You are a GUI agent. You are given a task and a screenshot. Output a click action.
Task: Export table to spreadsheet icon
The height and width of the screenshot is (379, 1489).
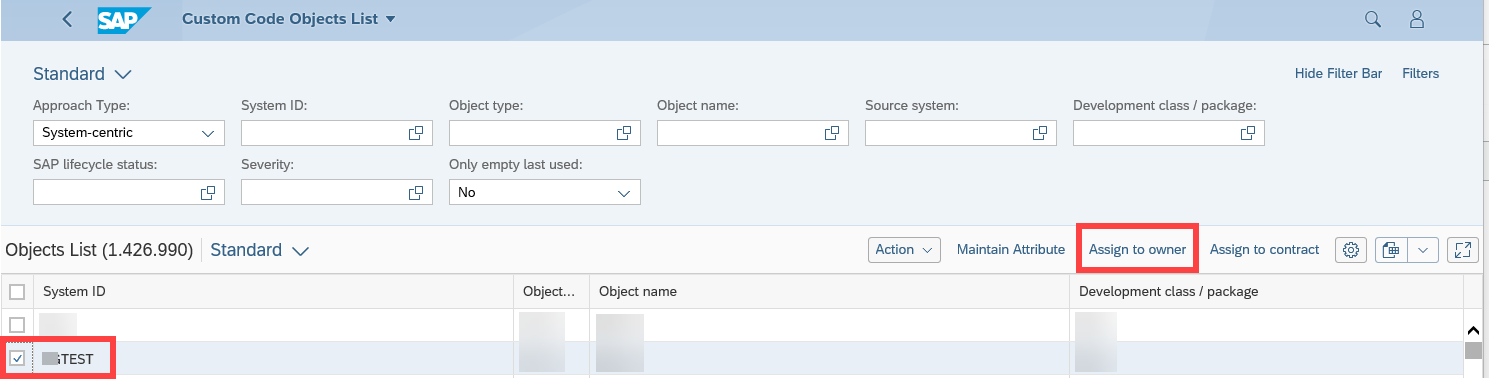coord(1392,250)
